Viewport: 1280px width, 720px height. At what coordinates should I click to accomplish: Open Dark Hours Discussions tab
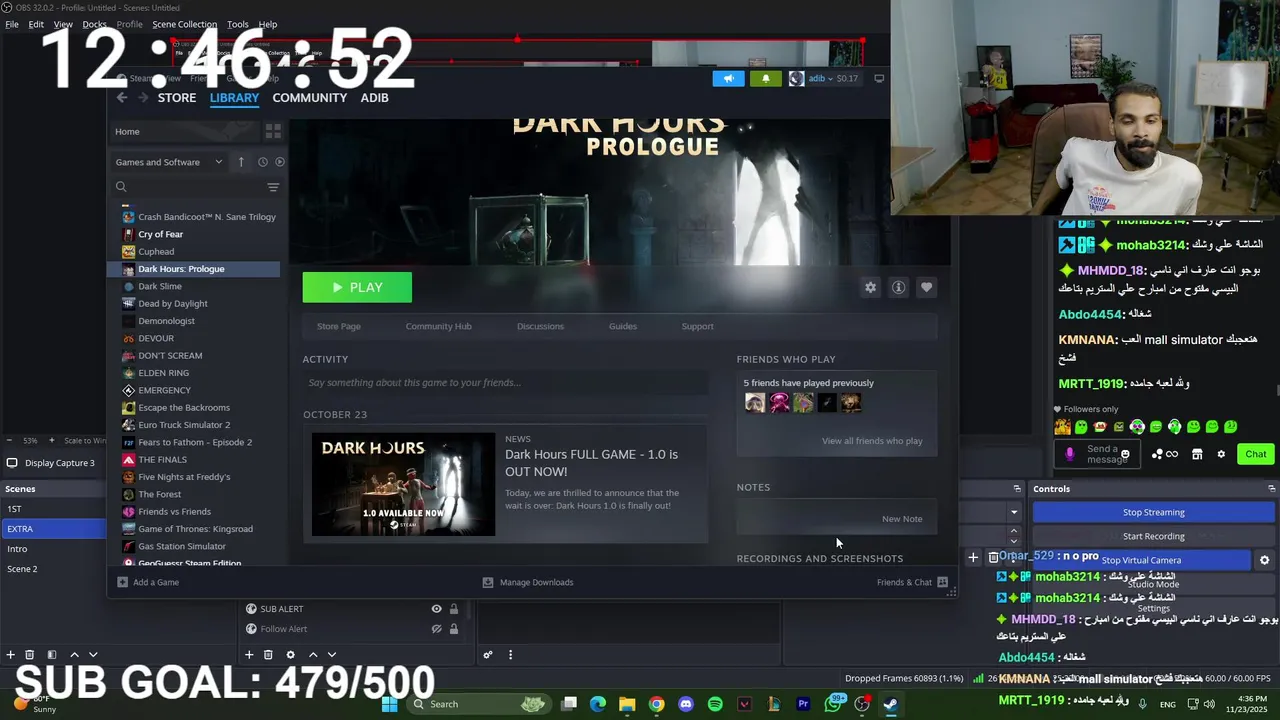(540, 326)
